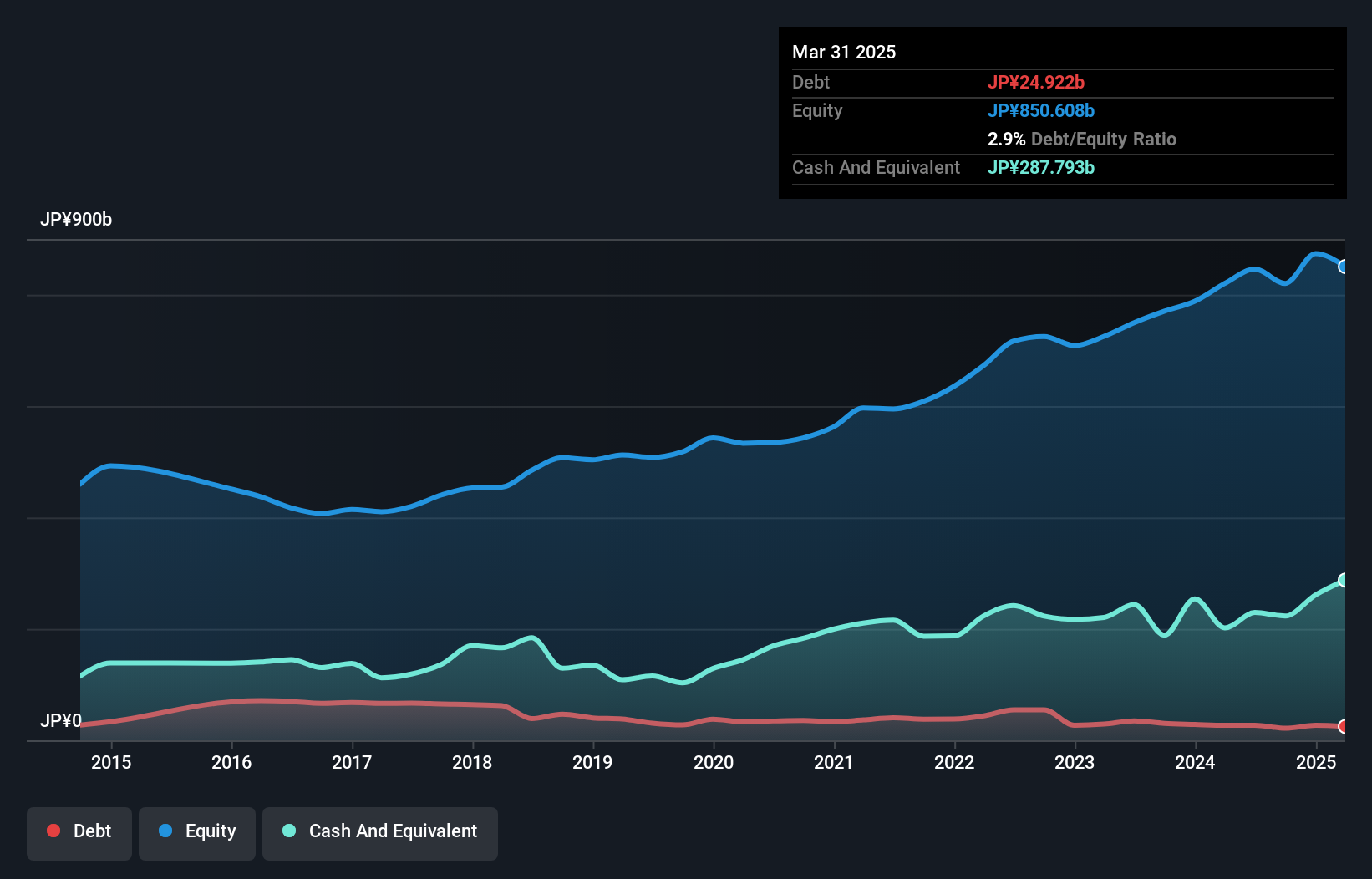Click the JP¥900b axis gridline label
The height and width of the screenshot is (879, 1372).
coord(77,220)
